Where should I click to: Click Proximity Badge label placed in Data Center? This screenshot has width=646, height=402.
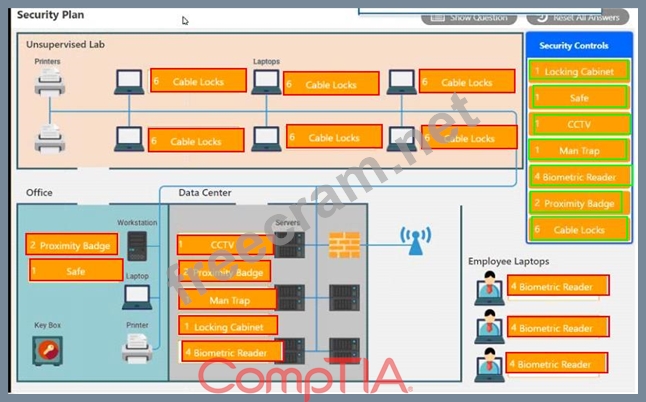[225, 271]
